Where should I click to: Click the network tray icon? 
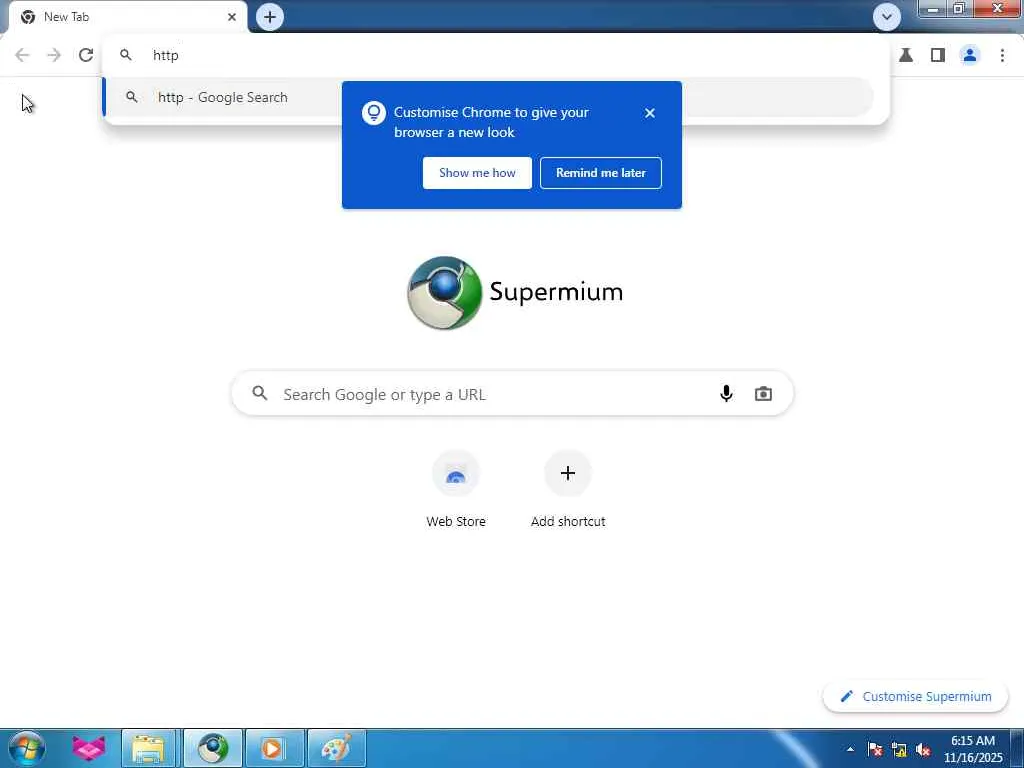(x=899, y=750)
